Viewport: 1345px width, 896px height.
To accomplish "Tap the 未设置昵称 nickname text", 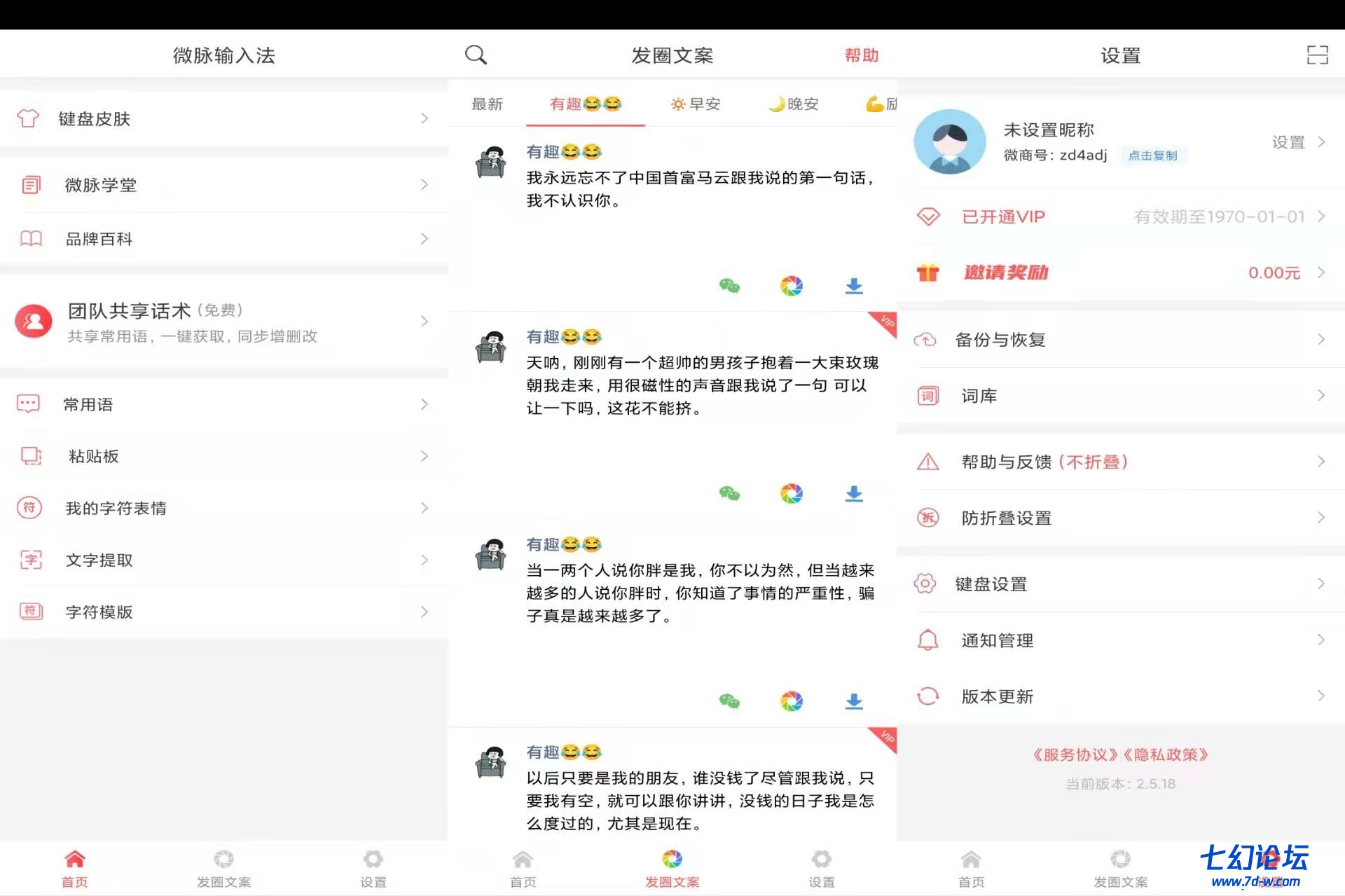I will pos(1049,130).
